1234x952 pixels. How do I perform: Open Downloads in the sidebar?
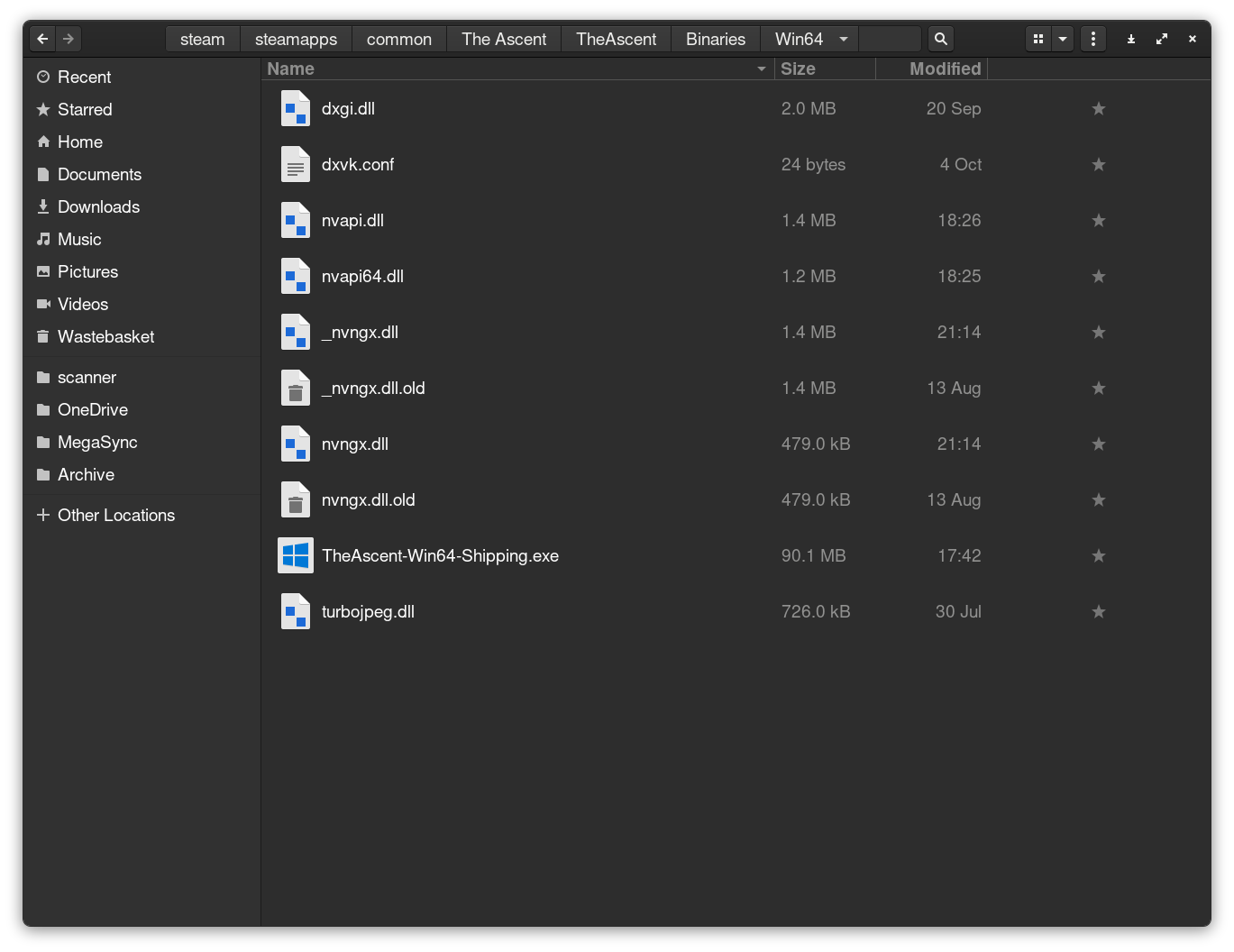[x=142, y=206]
